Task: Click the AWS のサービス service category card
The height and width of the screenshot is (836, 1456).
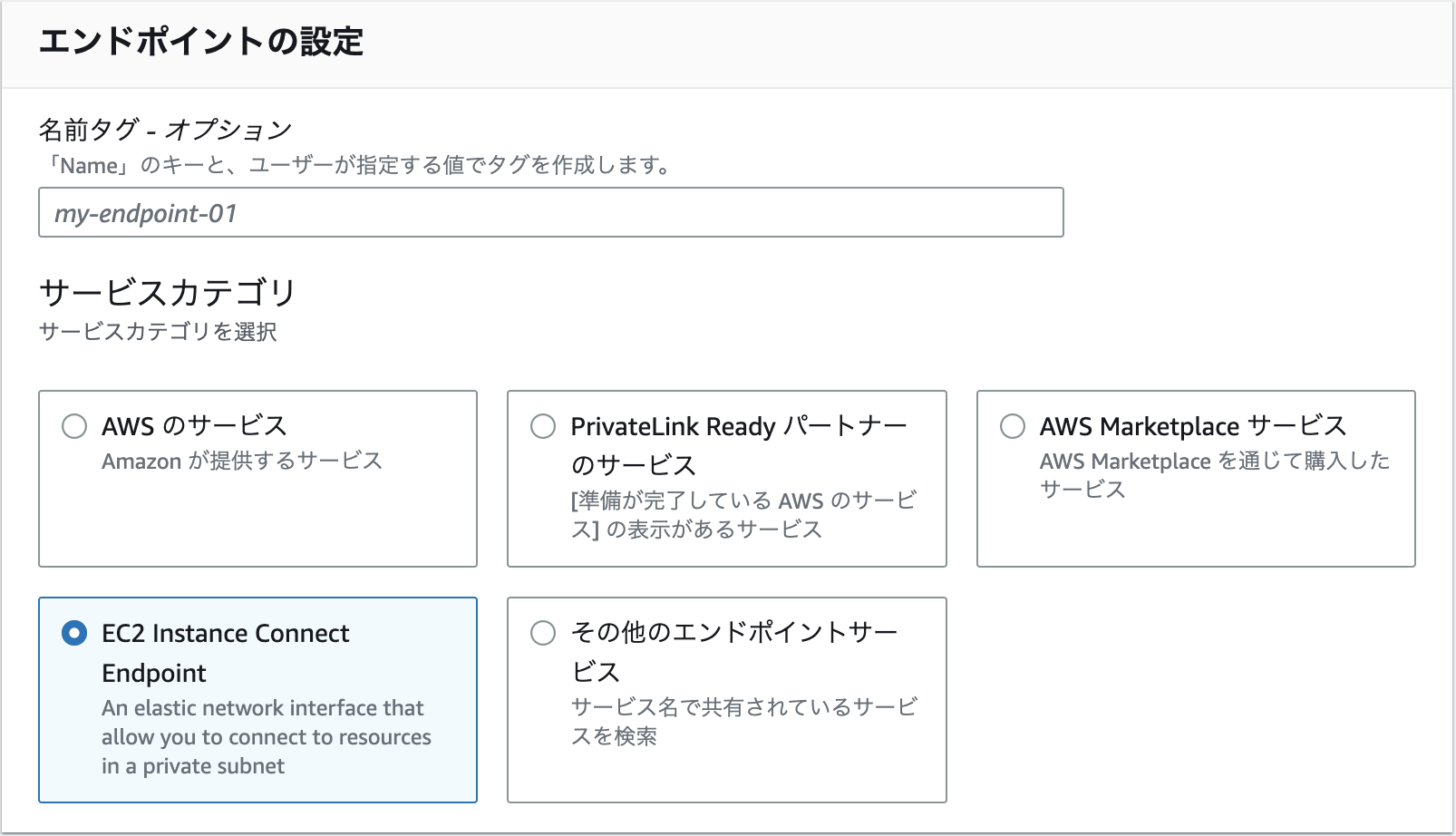Action: coord(257,478)
